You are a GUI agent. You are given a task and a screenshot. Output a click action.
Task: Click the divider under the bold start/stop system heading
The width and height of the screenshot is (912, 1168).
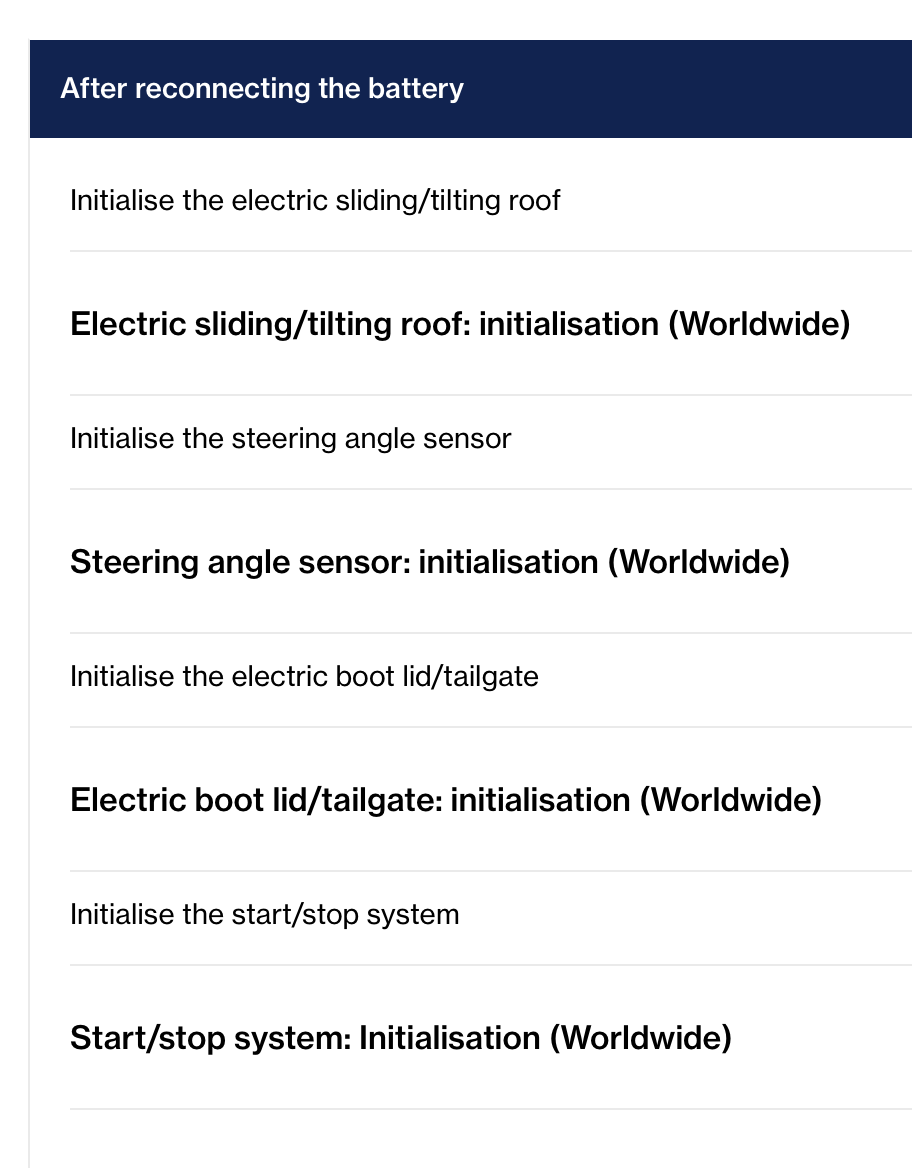[491, 1108]
